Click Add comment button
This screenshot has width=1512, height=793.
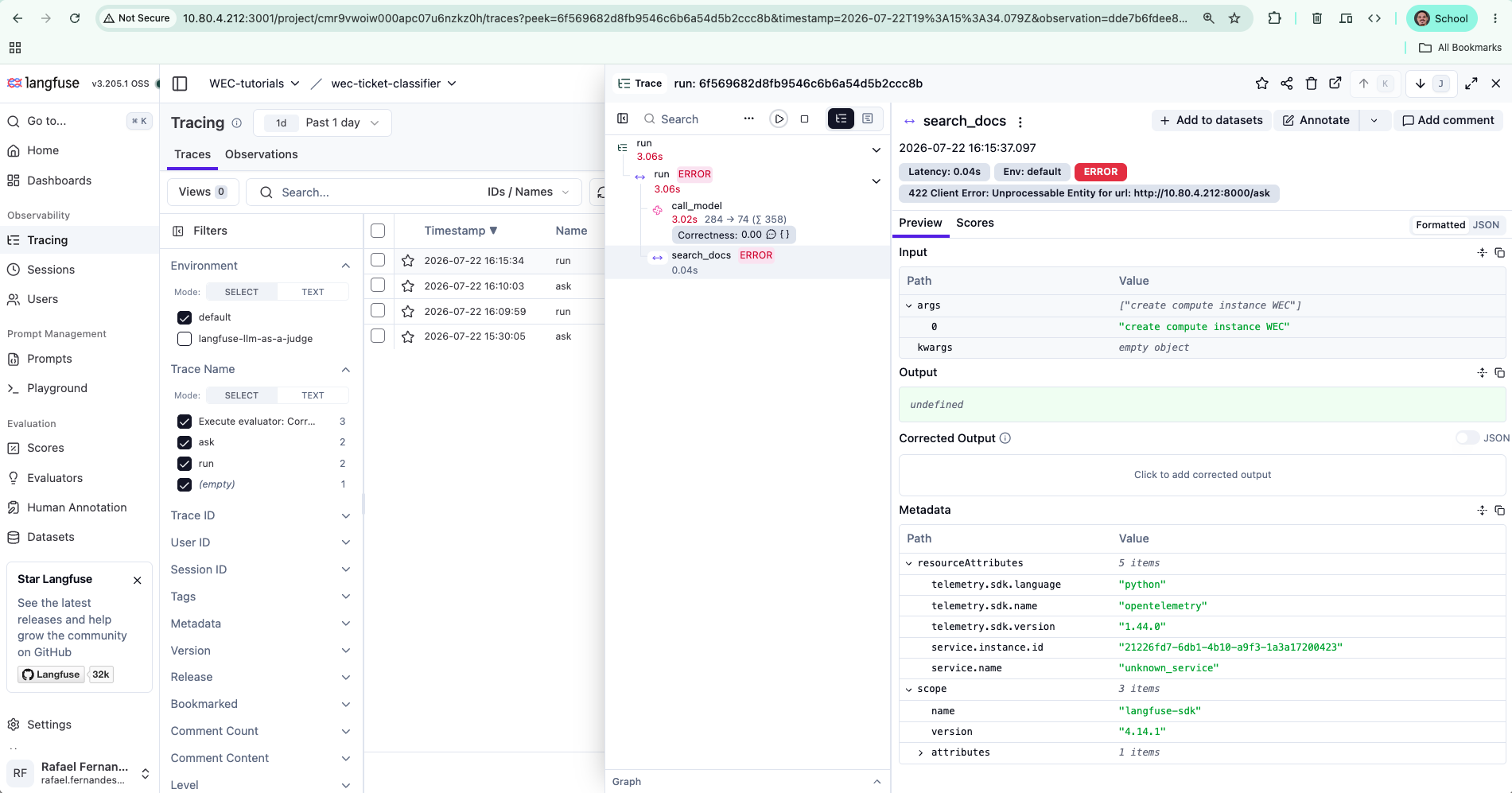pyautogui.click(x=1448, y=120)
